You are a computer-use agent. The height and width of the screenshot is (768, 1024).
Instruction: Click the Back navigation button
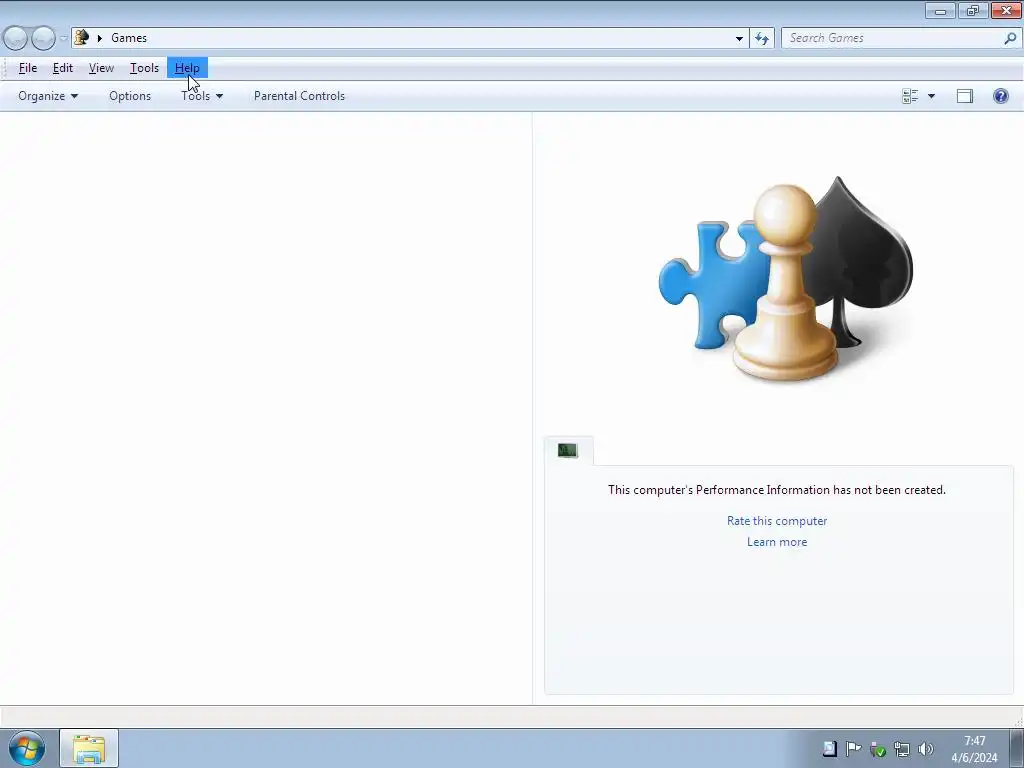(x=15, y=39)
